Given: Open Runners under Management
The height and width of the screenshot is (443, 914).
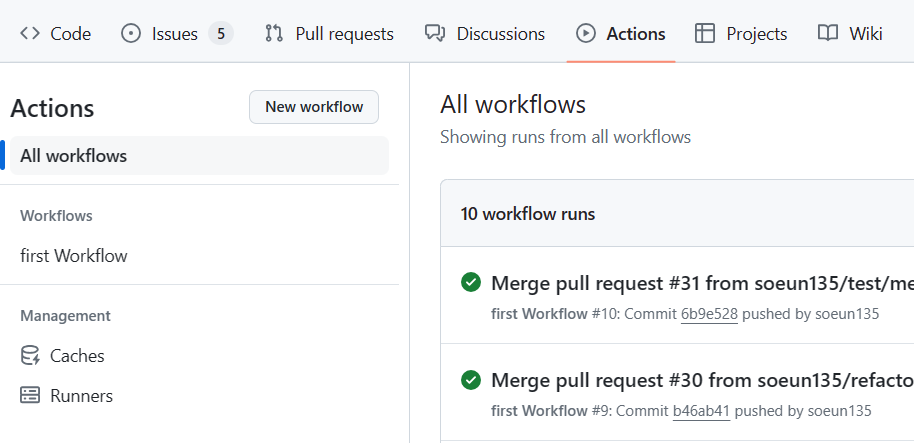Looking at the screenshot, I should [x=82, y=396].
